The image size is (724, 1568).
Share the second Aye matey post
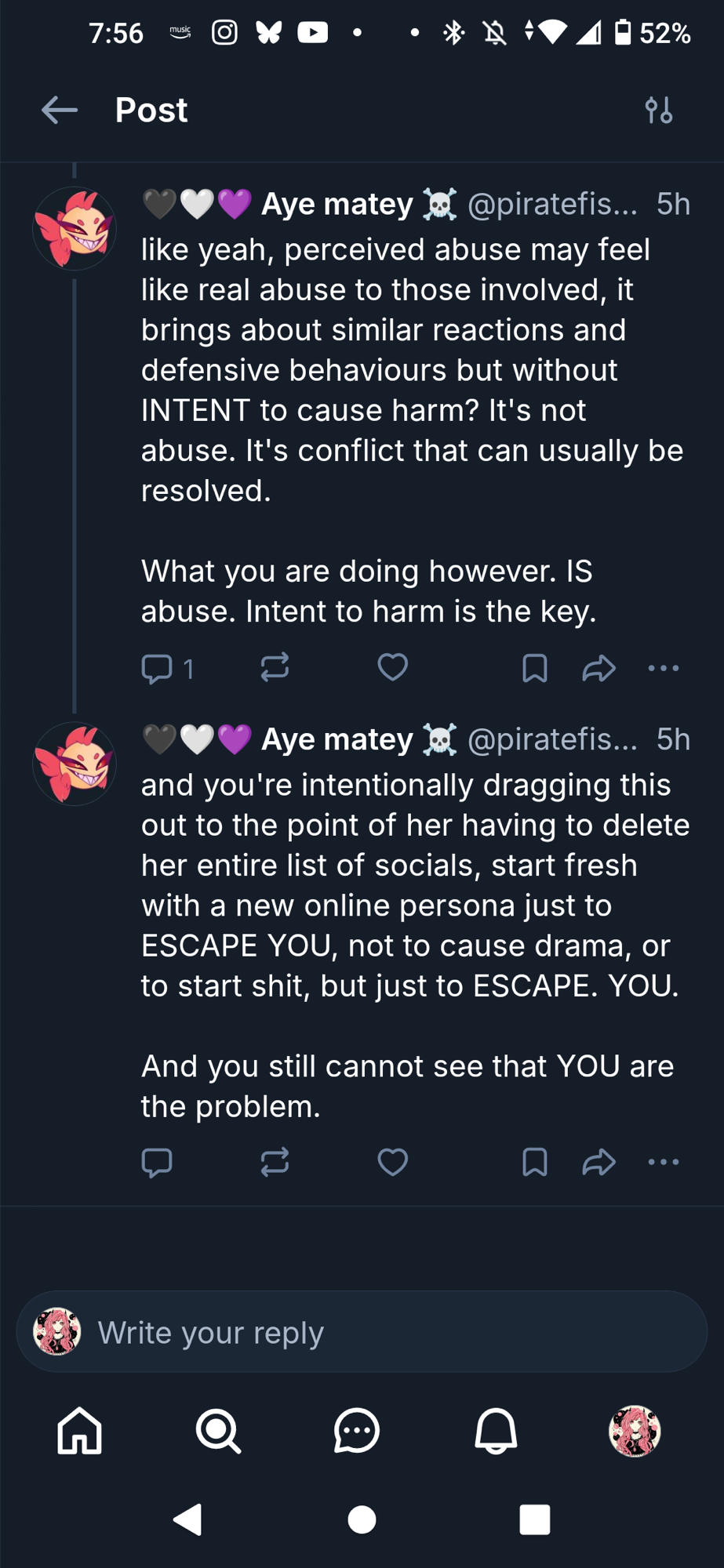point(598,1163)
